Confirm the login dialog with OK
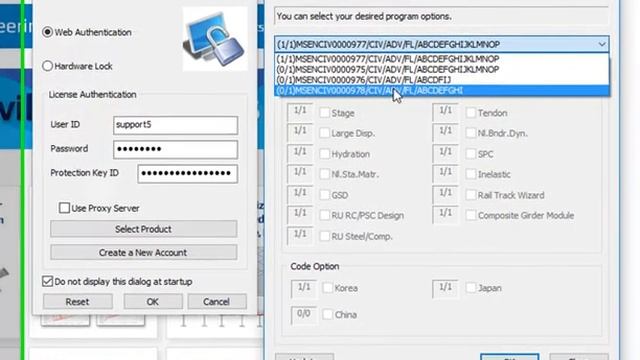Image resolution: width=640 pixels, height=360 pixels. [x=153, y=302]
